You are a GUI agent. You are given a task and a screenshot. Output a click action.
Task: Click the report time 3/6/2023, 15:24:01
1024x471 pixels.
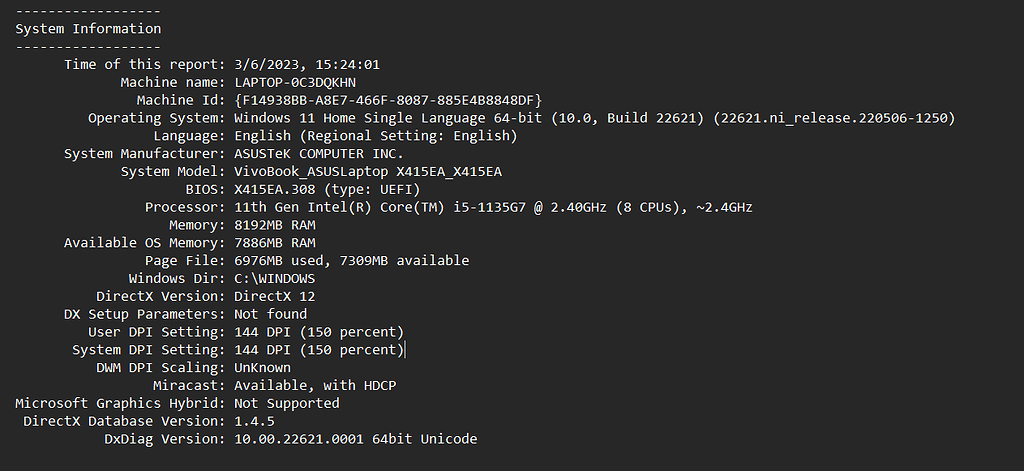coord(306,65)
